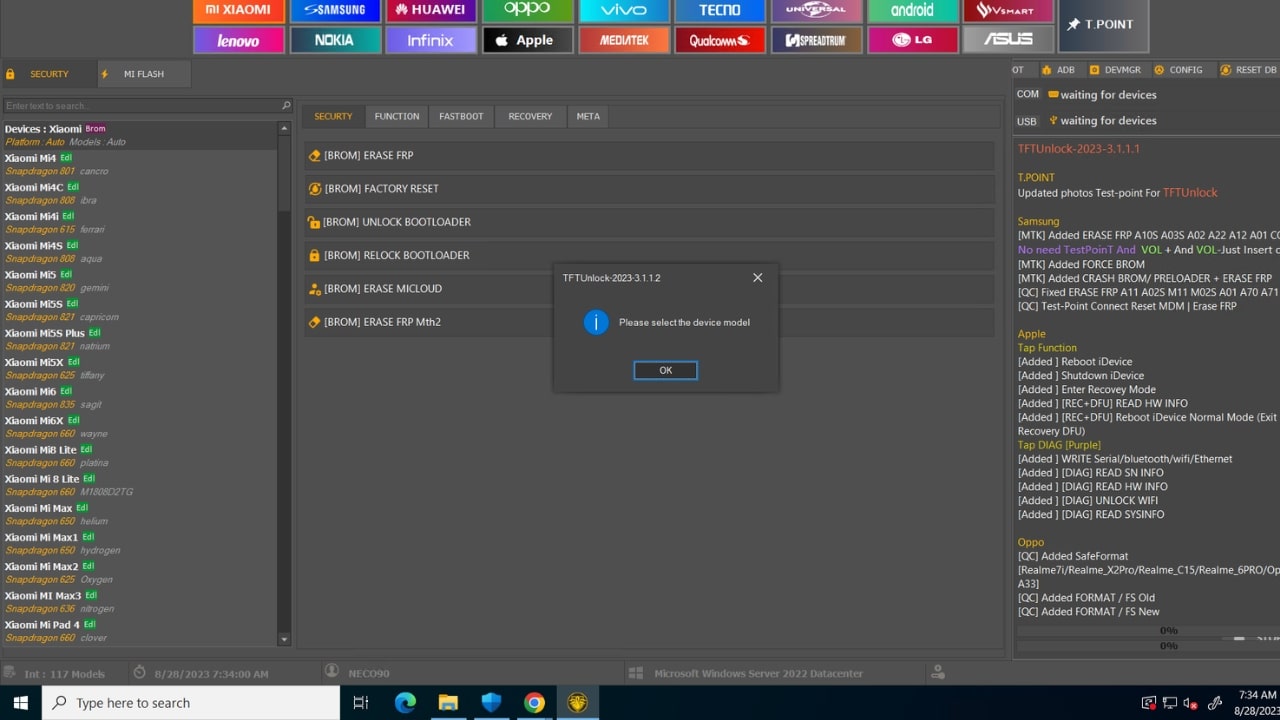Image resolution: width=1280 pixels, height=720 pixels.
Task: Click the device list scroll-down arrow
Action: pos(284,639)
